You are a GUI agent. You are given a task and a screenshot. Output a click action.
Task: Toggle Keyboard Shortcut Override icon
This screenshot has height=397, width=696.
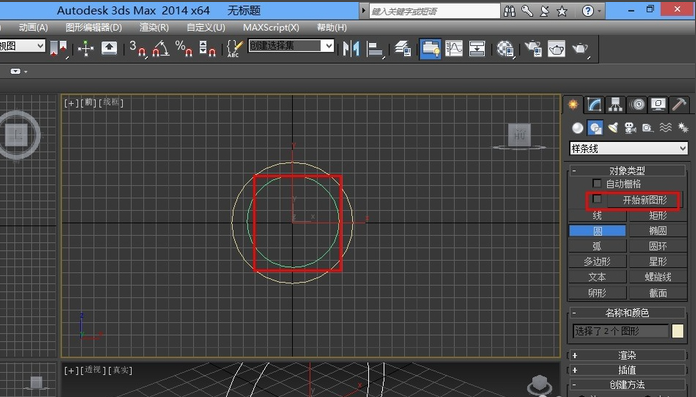click(x=109, y=48)
